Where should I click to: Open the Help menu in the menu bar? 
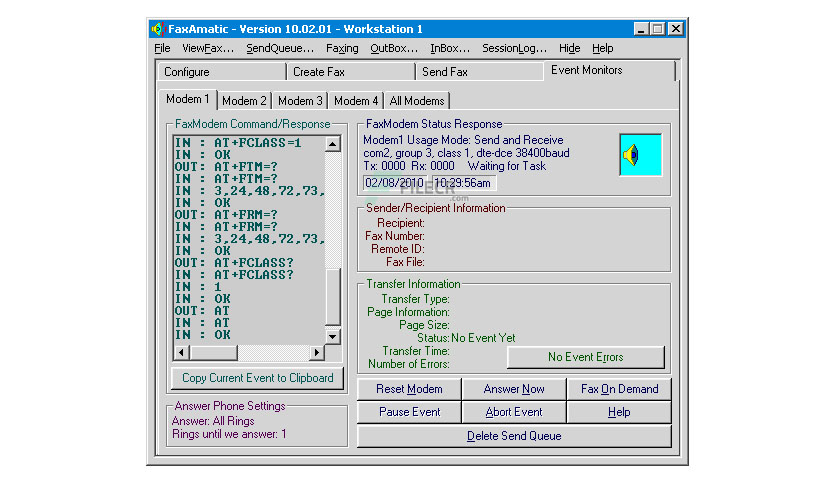[602, 49]
